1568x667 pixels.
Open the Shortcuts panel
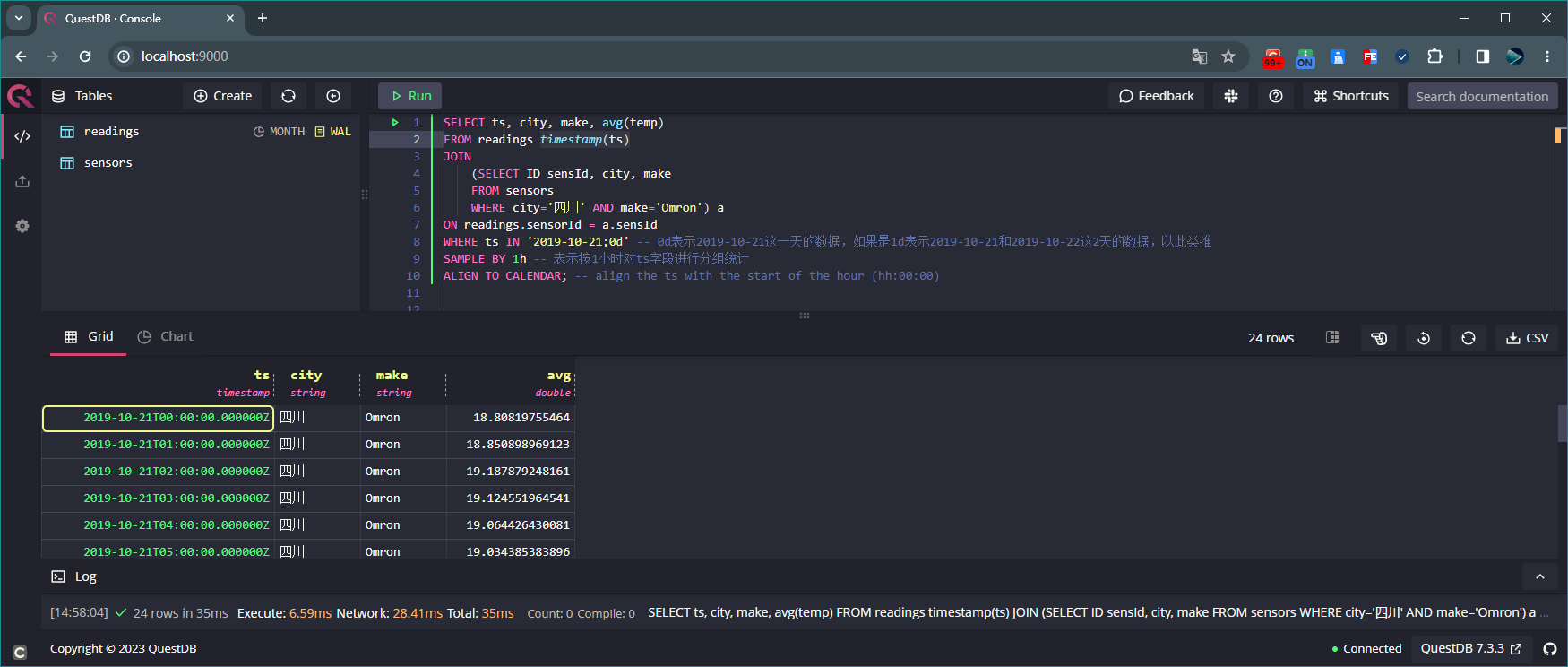(1351, 96)
